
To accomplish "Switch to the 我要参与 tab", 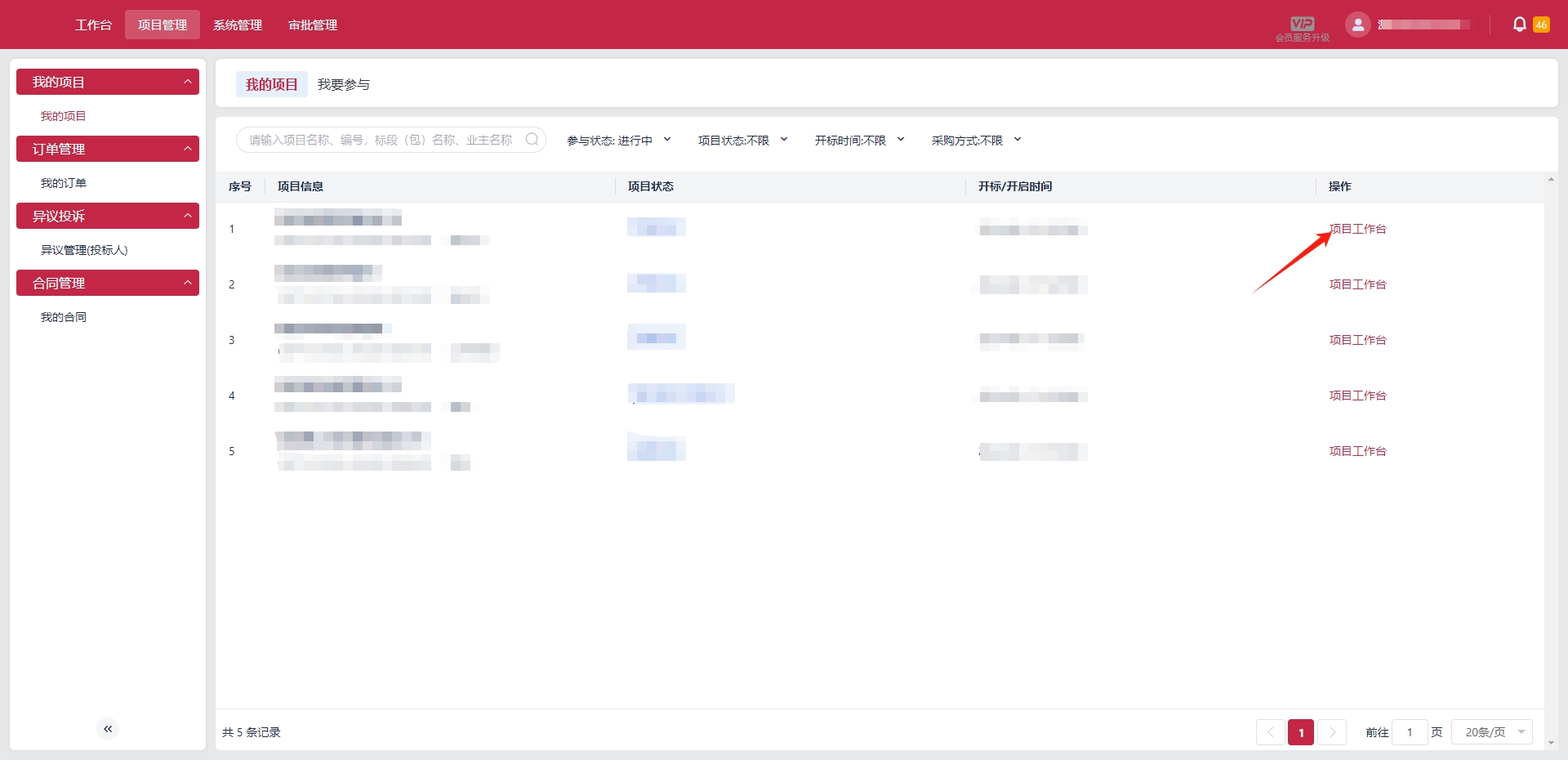I will coord(343,85).
